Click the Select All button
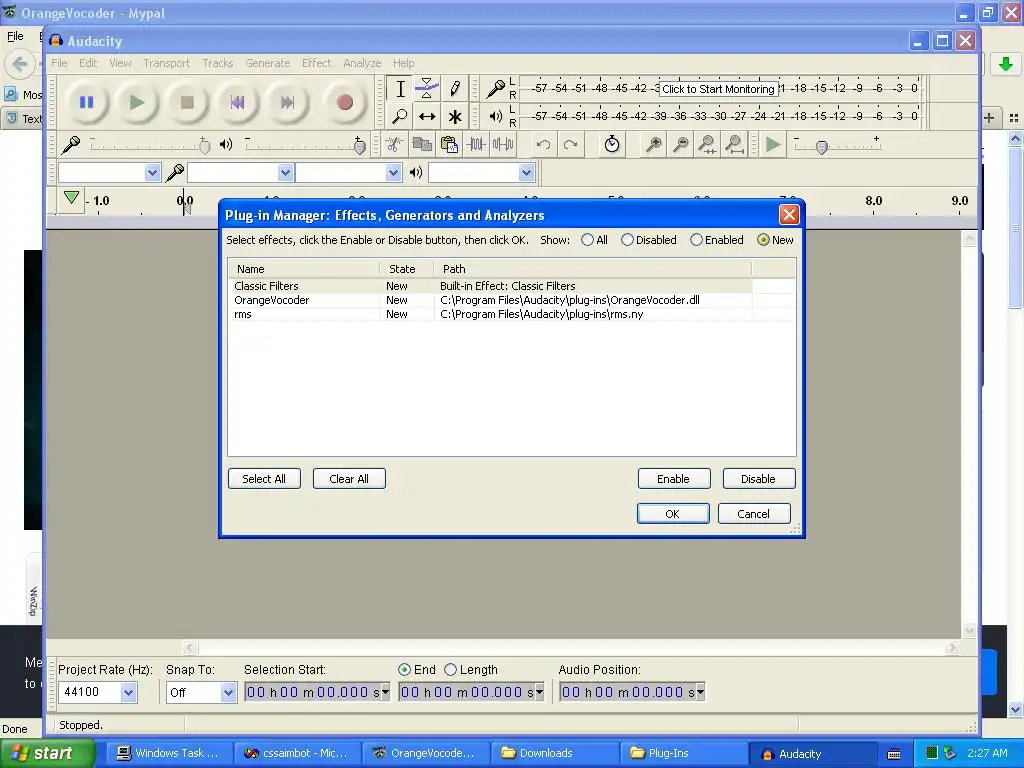The width and height of the screenshot is (1024, 768). [264, 479]
